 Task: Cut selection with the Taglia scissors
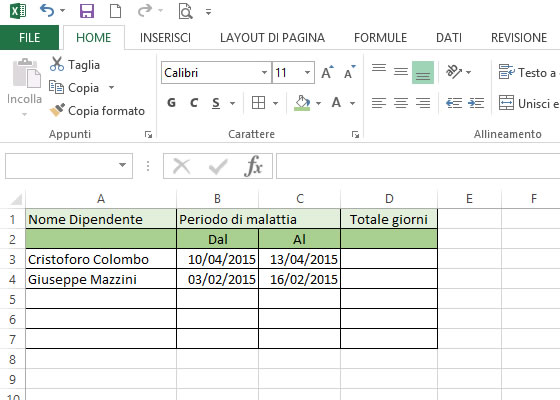coord(75,65)
